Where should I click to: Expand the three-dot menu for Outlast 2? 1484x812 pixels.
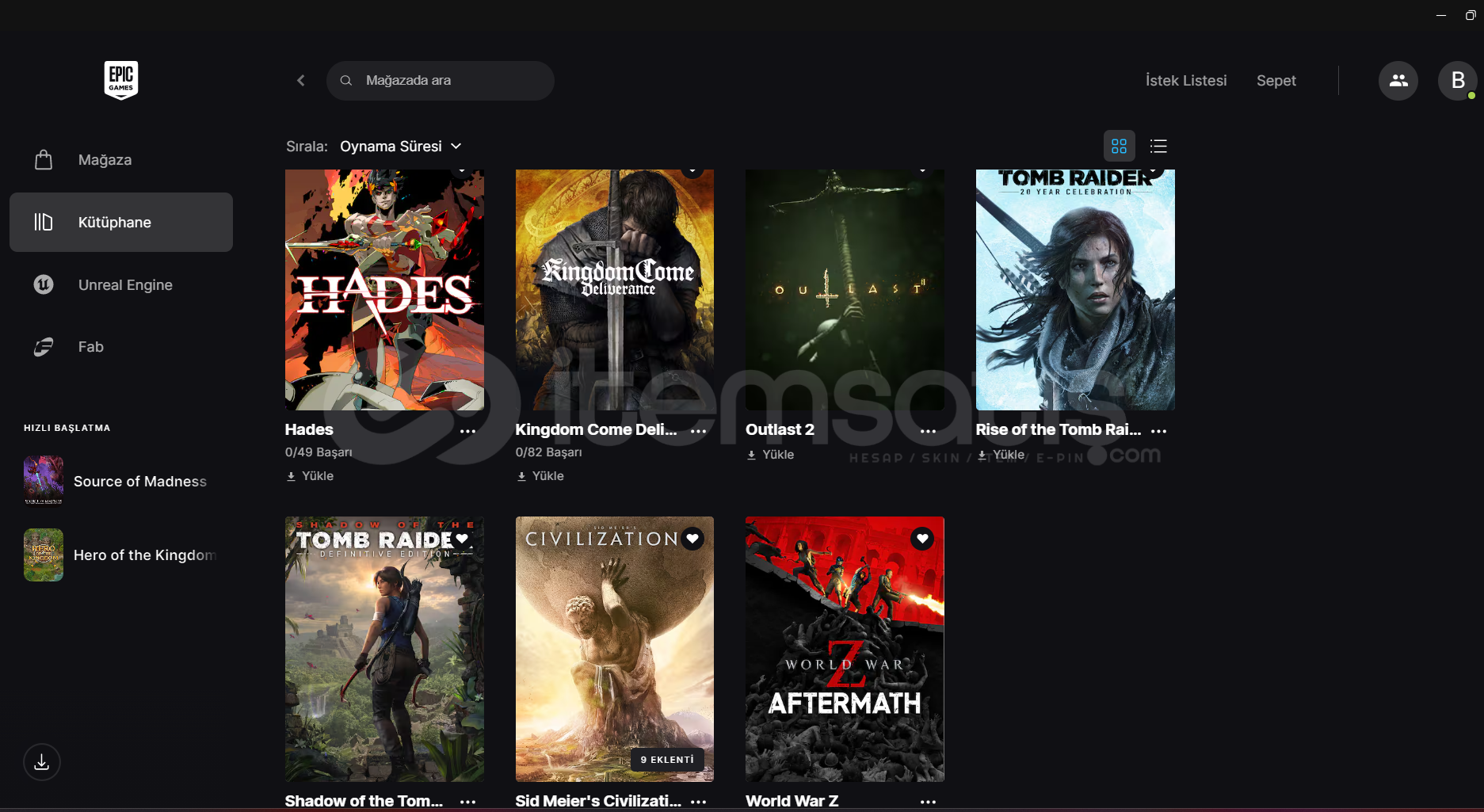point(928,431)
